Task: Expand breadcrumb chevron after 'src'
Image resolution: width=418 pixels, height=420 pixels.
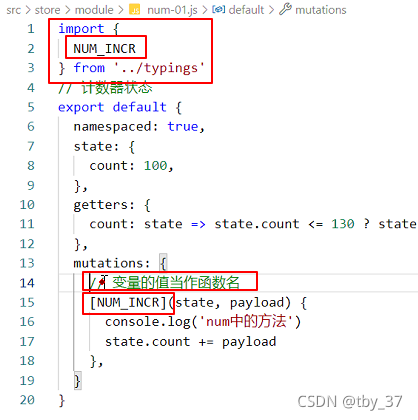Action: pyautogui.click(x=28, y=10)
